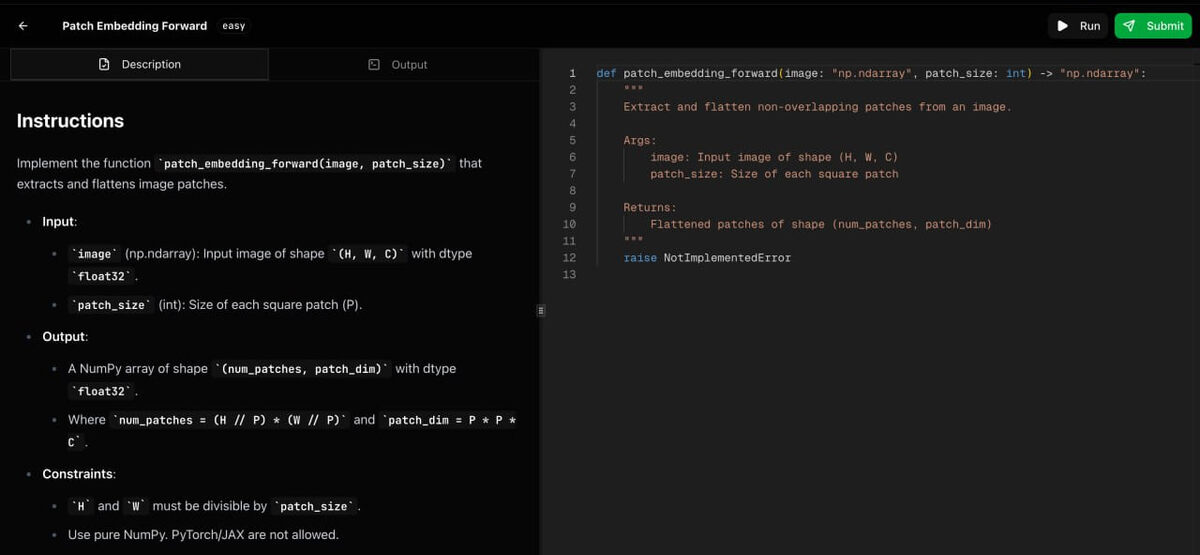Click the 'Patch Embedding Forward' title
Viewport: 1200px width, 555px height.
(135, 26)
